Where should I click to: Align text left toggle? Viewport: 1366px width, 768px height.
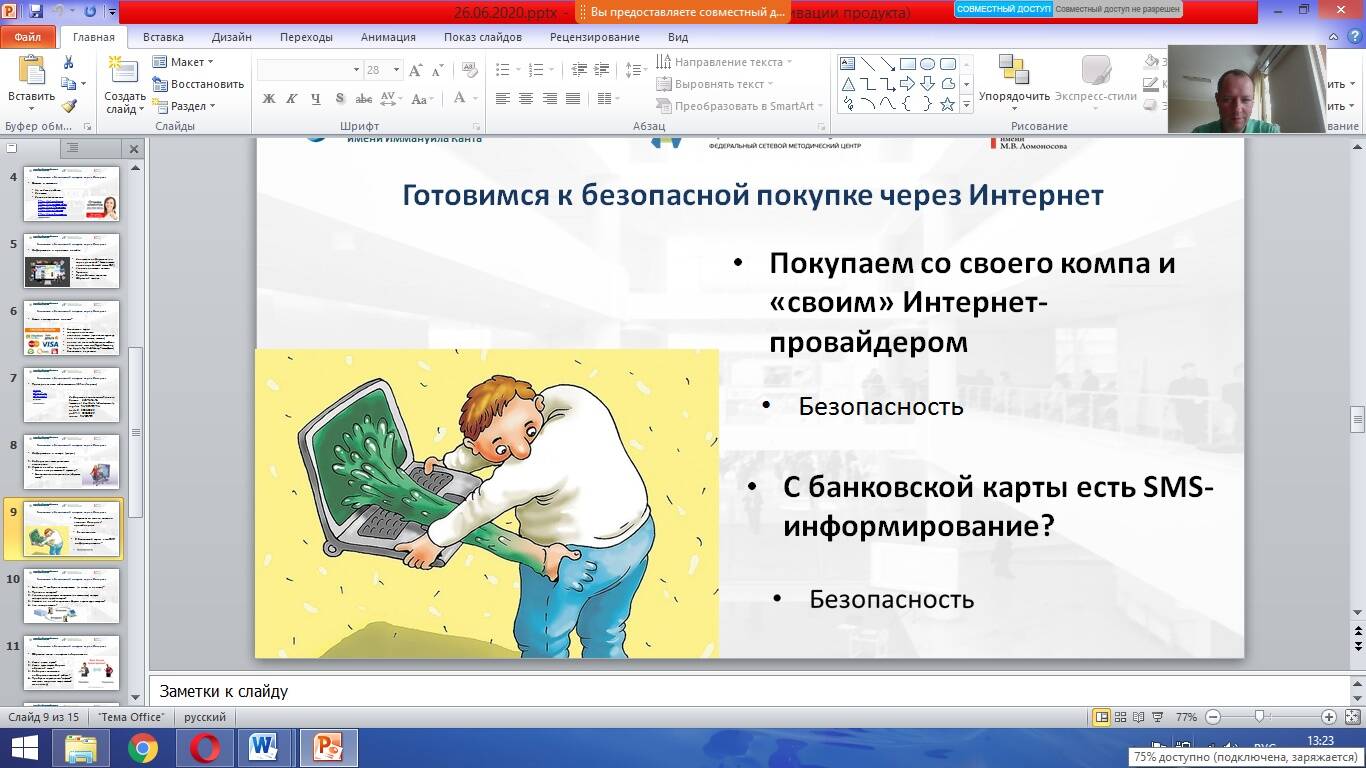click(x=502, y=98)
